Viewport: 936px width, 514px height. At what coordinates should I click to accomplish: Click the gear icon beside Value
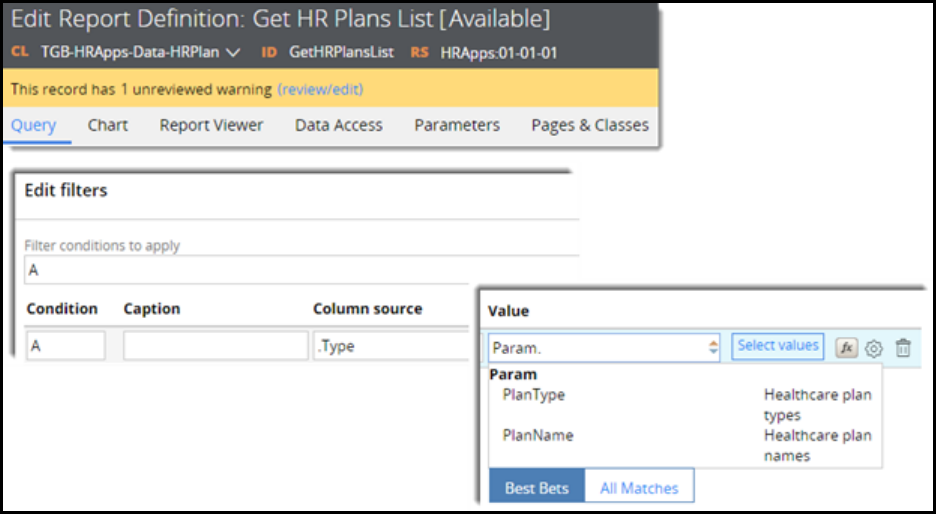[x=874, y=348]
